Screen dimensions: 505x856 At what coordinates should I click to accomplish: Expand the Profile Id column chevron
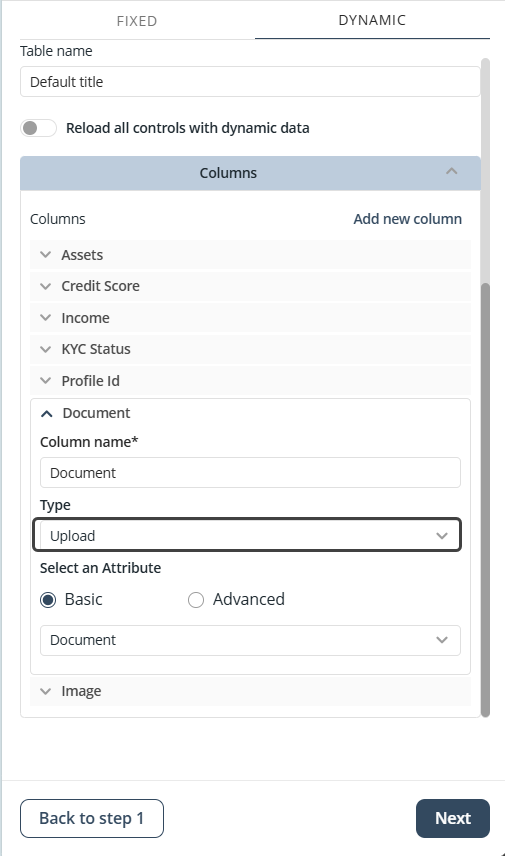coord(46,381)
